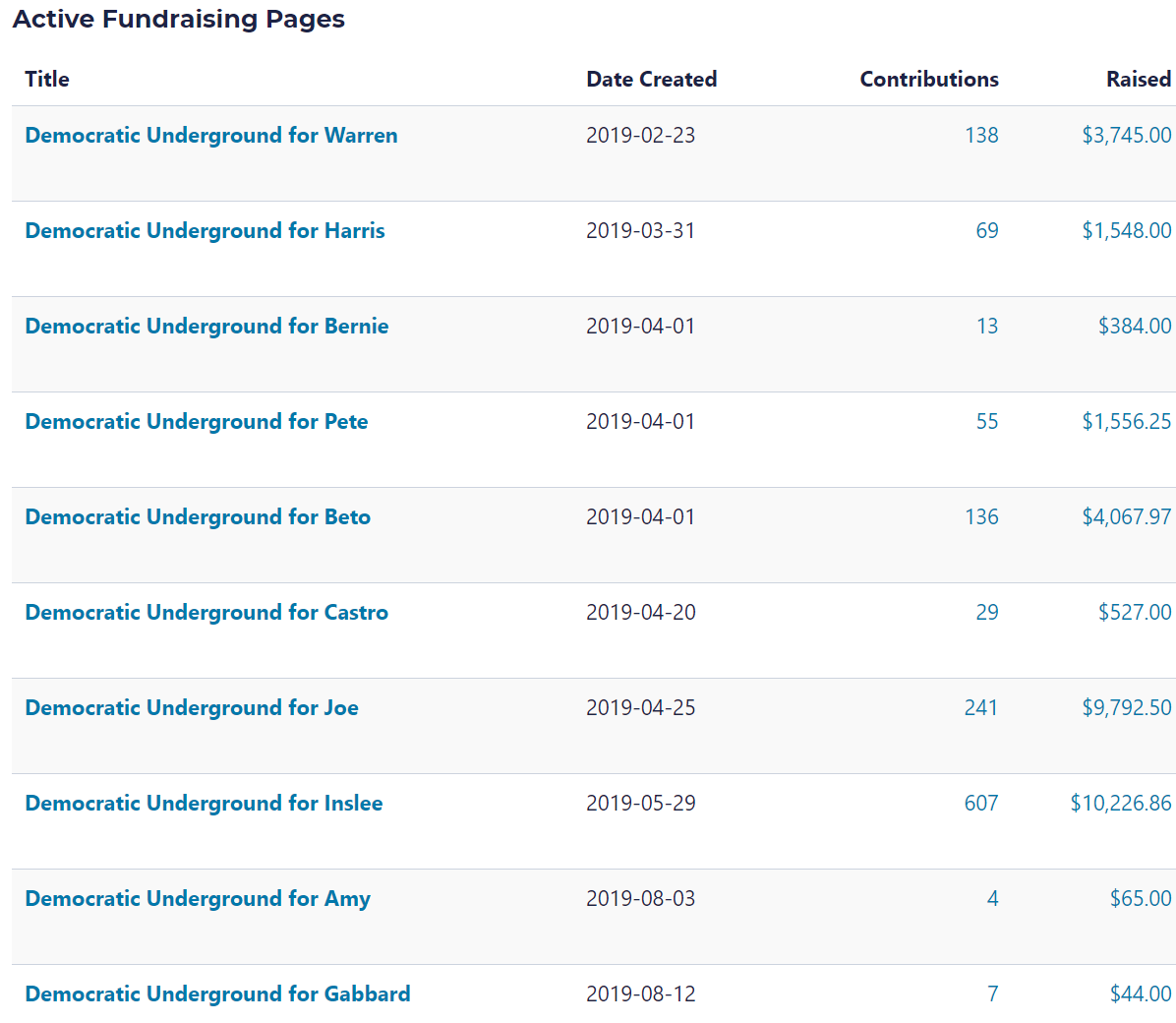This screenshot has height=1023, width=1176.
Task: Open Democratic Underground for Joe page
Action: click(192, 708)
